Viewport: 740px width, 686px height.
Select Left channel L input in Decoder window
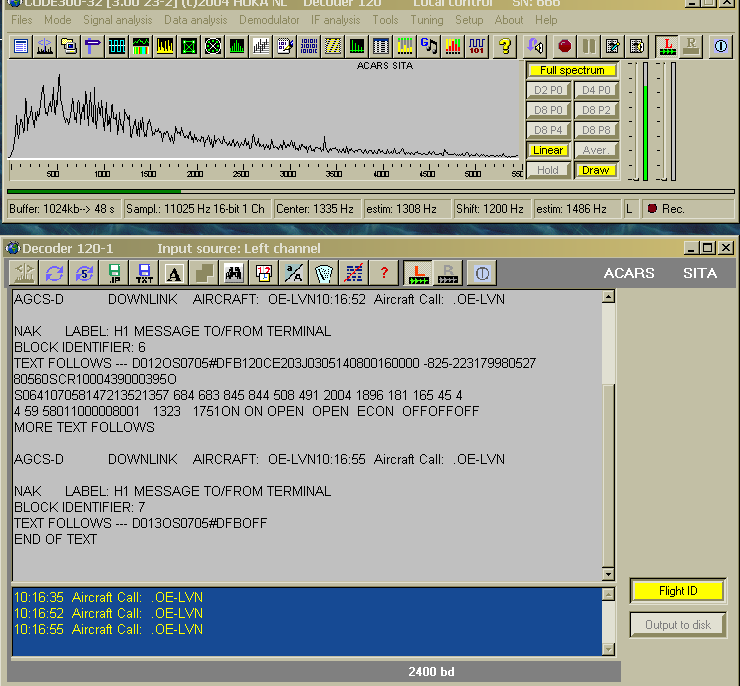coord(418,273)
